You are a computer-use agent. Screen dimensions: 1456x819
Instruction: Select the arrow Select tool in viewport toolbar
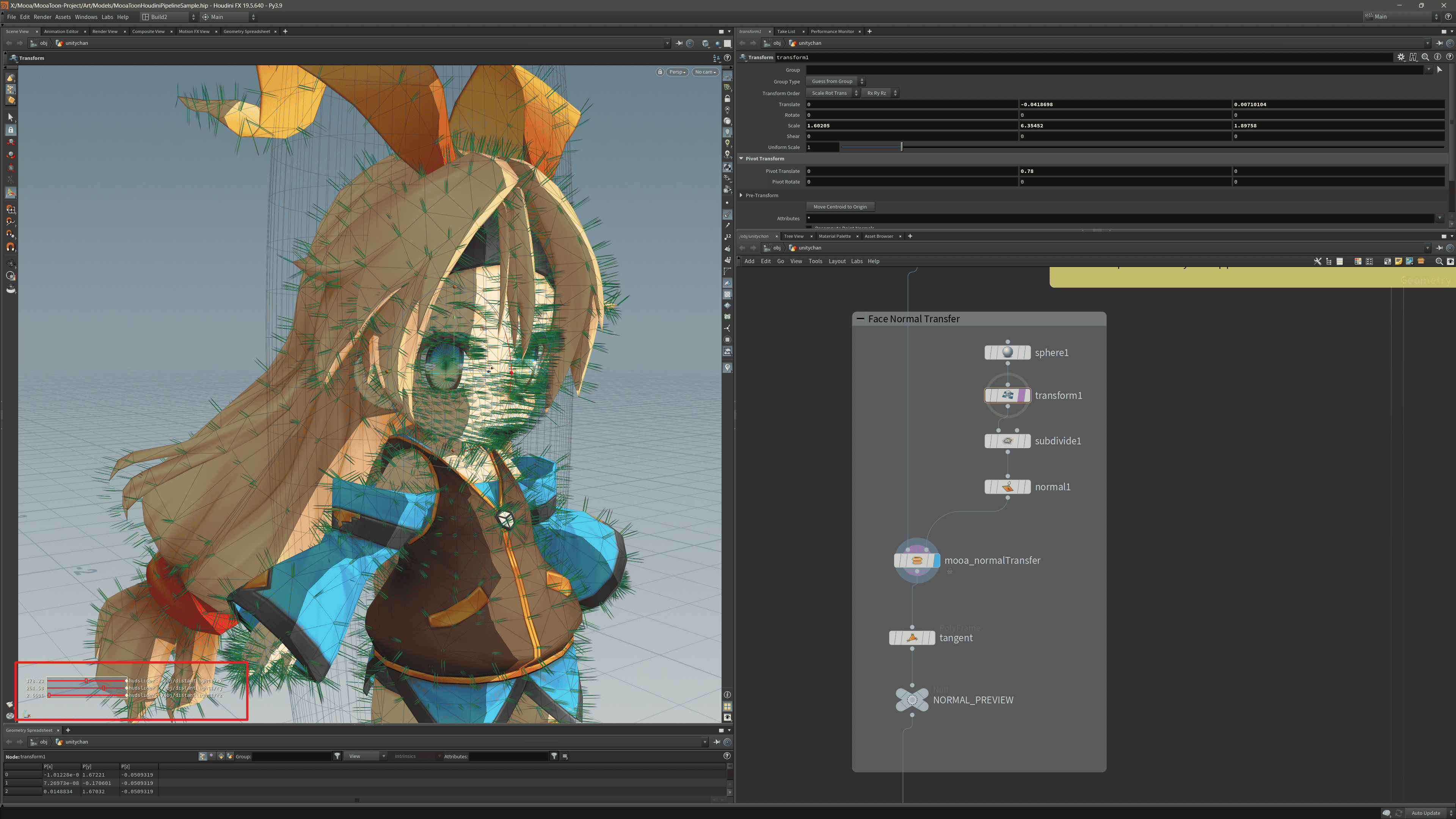point(10,117)
